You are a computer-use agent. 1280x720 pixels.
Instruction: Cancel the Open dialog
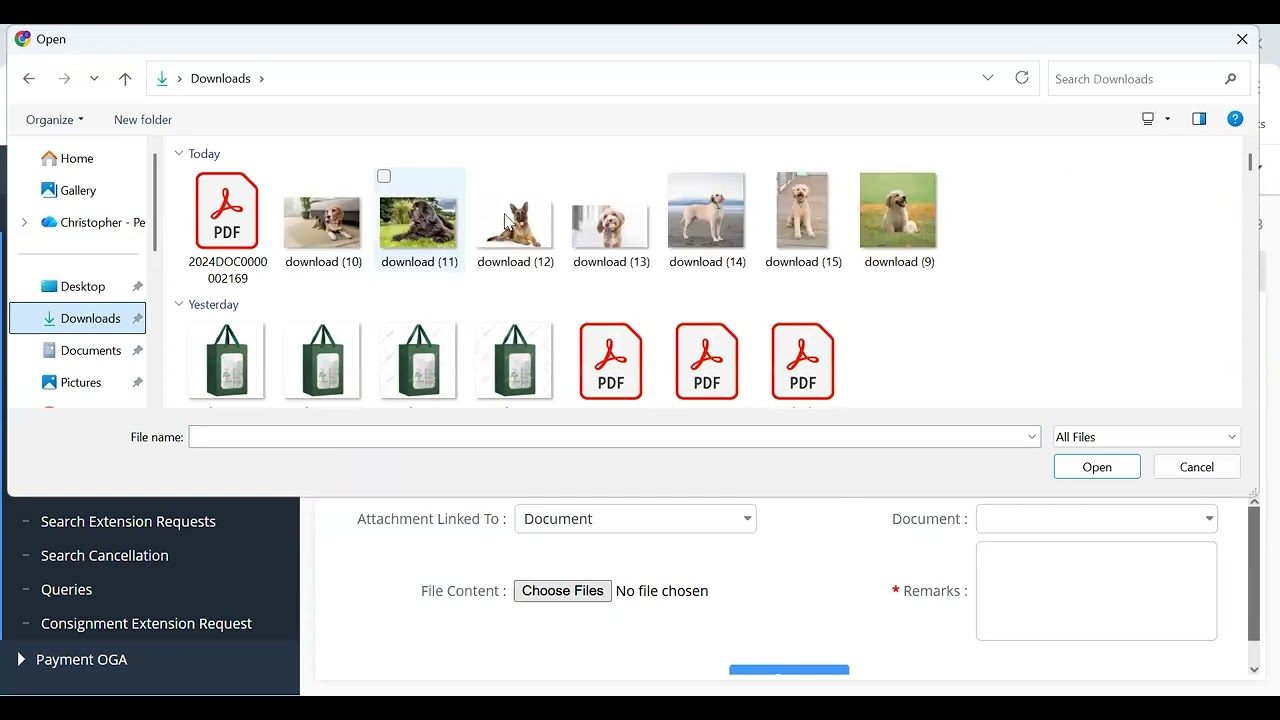coord(1197,467)
